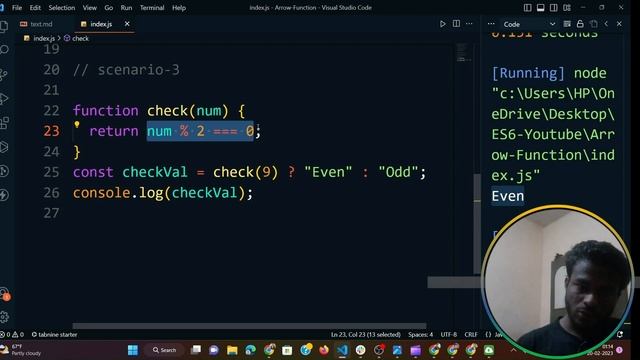Open output log in editor icon
Screen dimensions: 640x360
593,24
